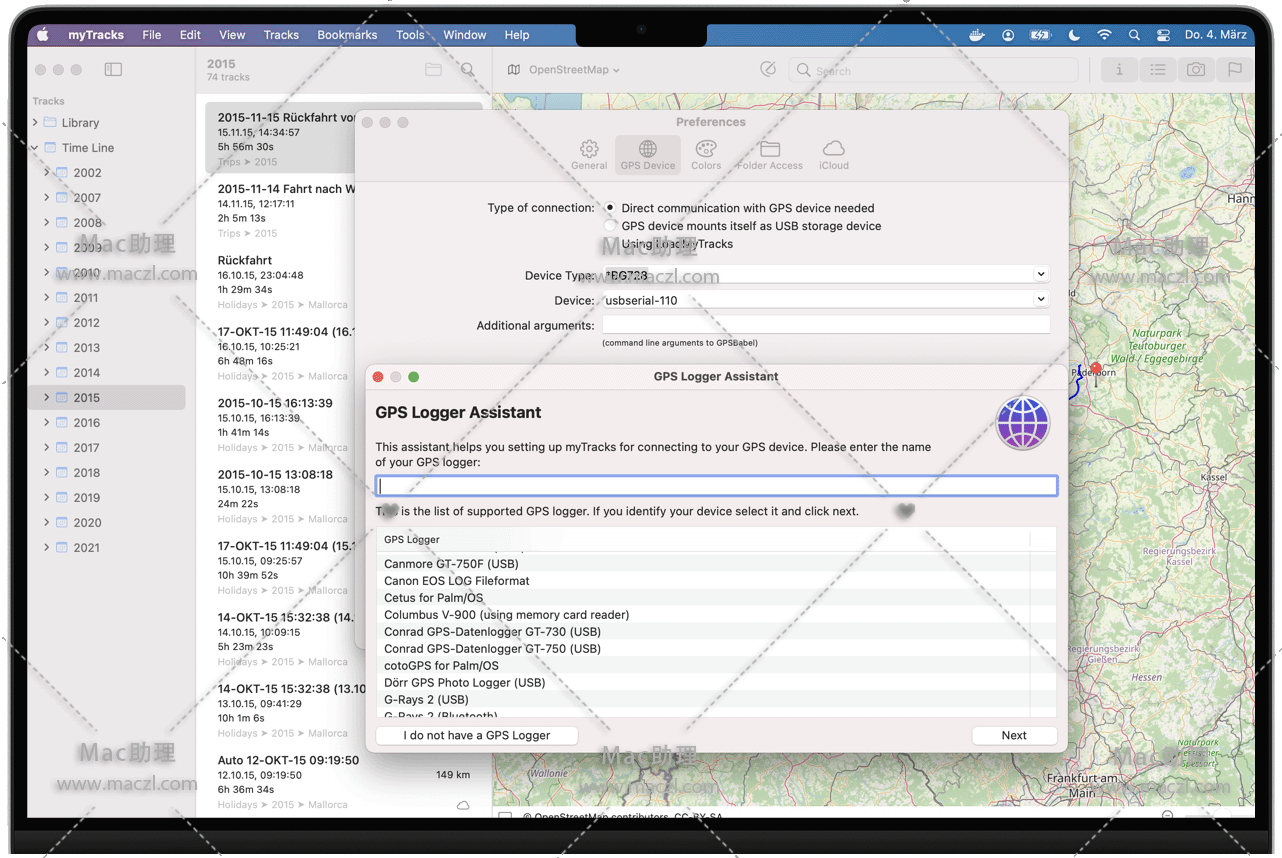This screenshot has height=858, width=1282.
Task: Select GPS device mounts as USB storage
Action: tap(610, 226)
